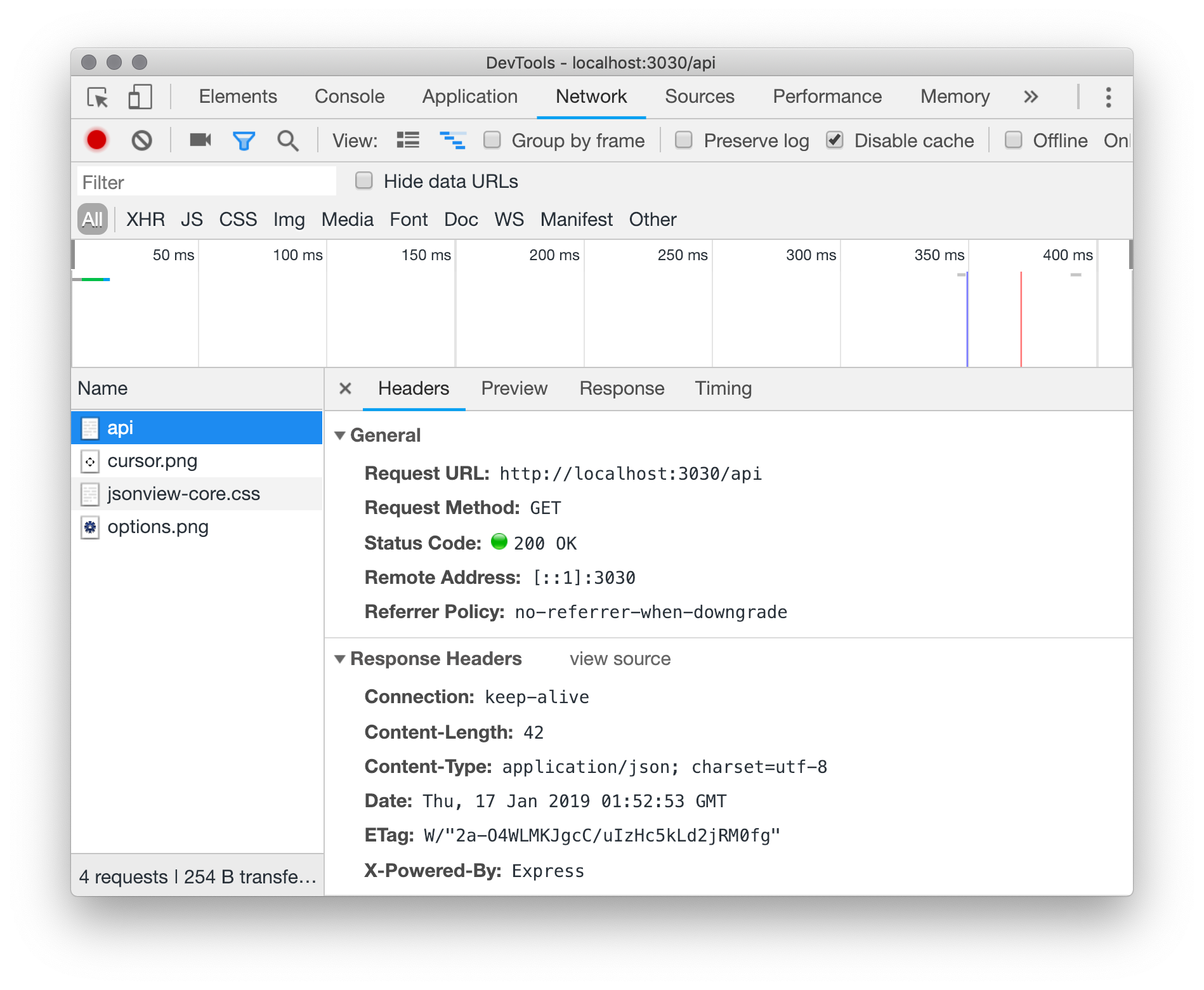
Task: Switch to large request rows view icon
Action: (x=408, y=140)
